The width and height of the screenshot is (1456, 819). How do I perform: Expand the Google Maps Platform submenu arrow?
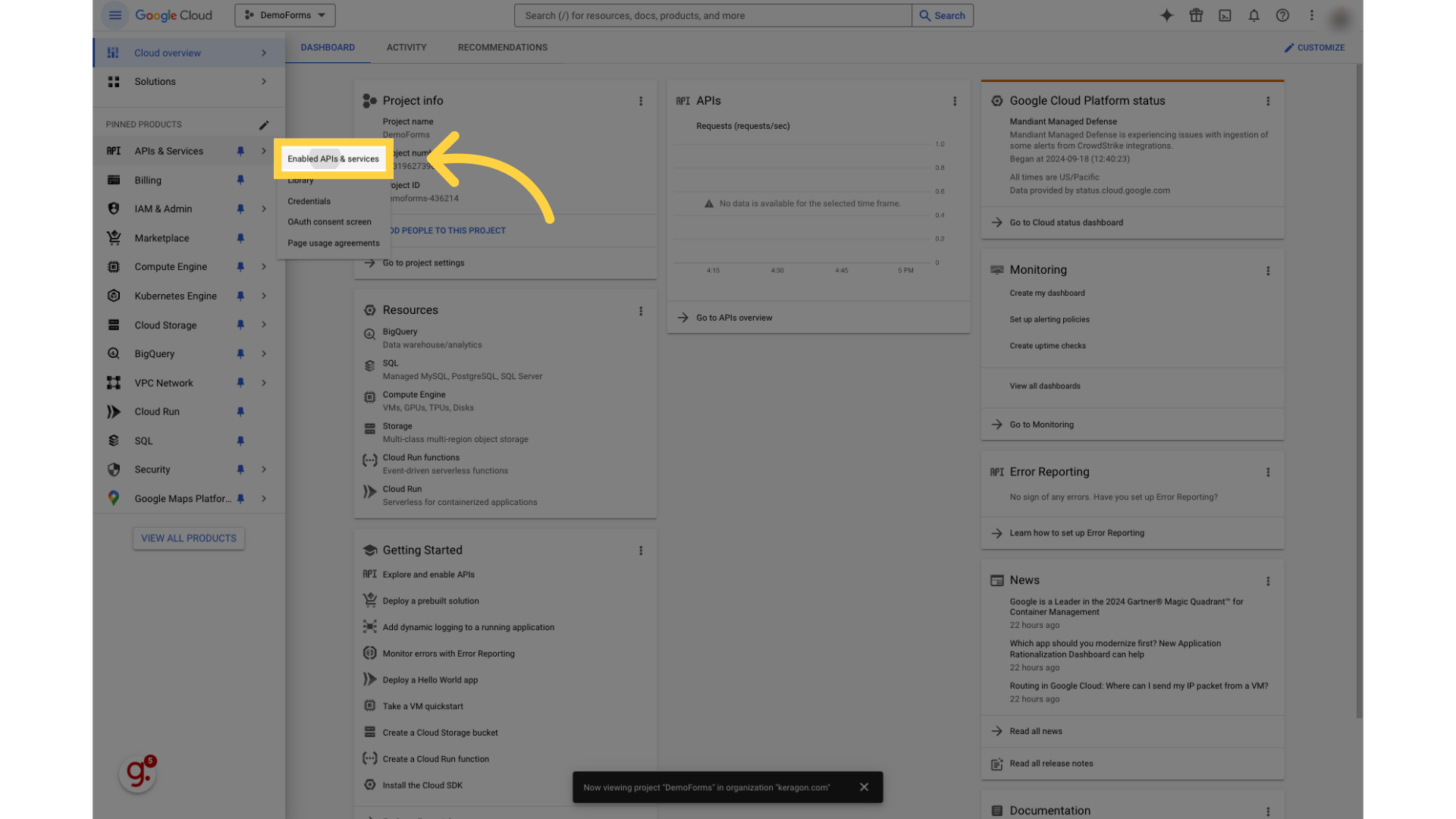click(x=264, y=498)
